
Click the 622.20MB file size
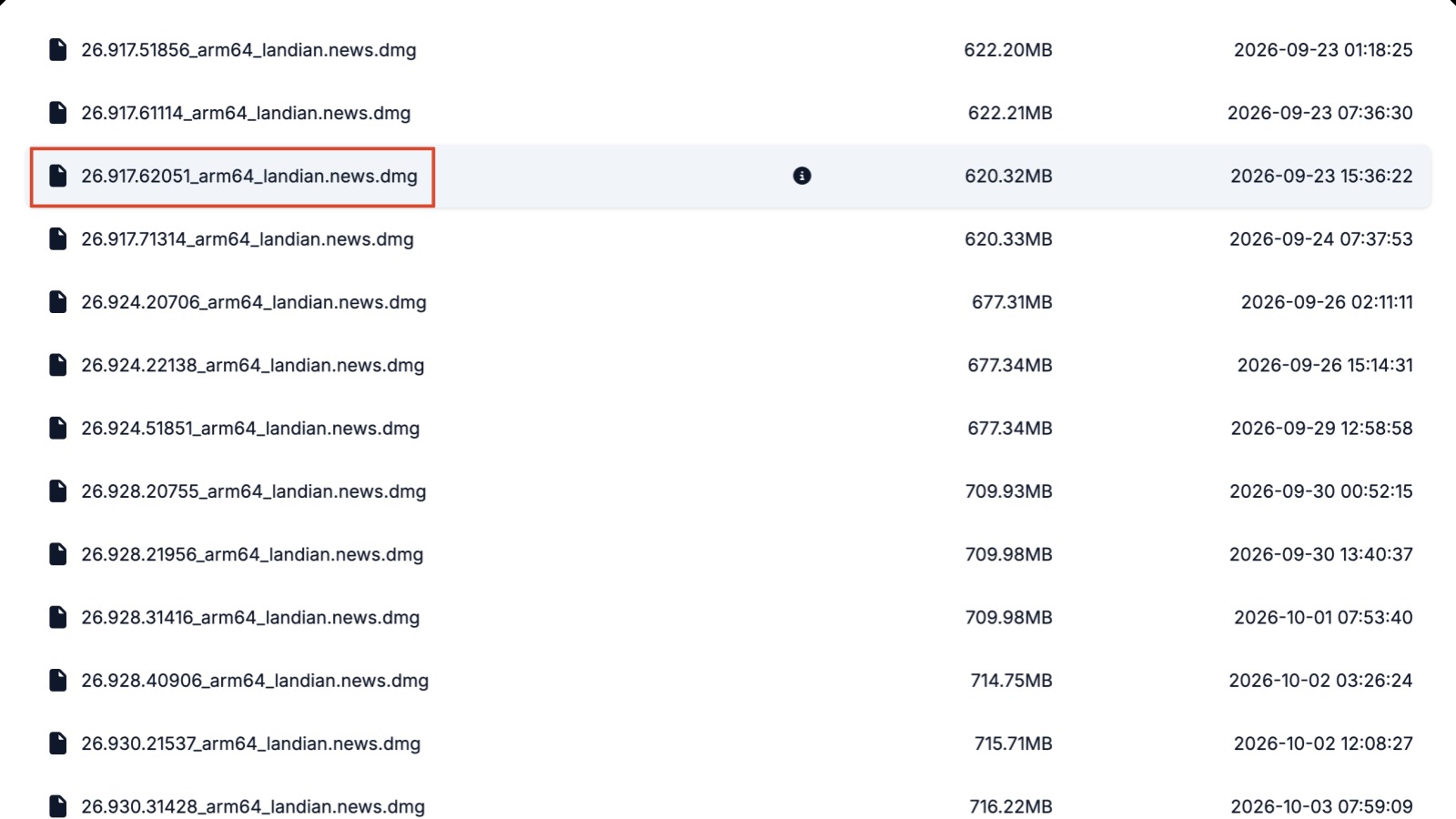coord(1008,50)
